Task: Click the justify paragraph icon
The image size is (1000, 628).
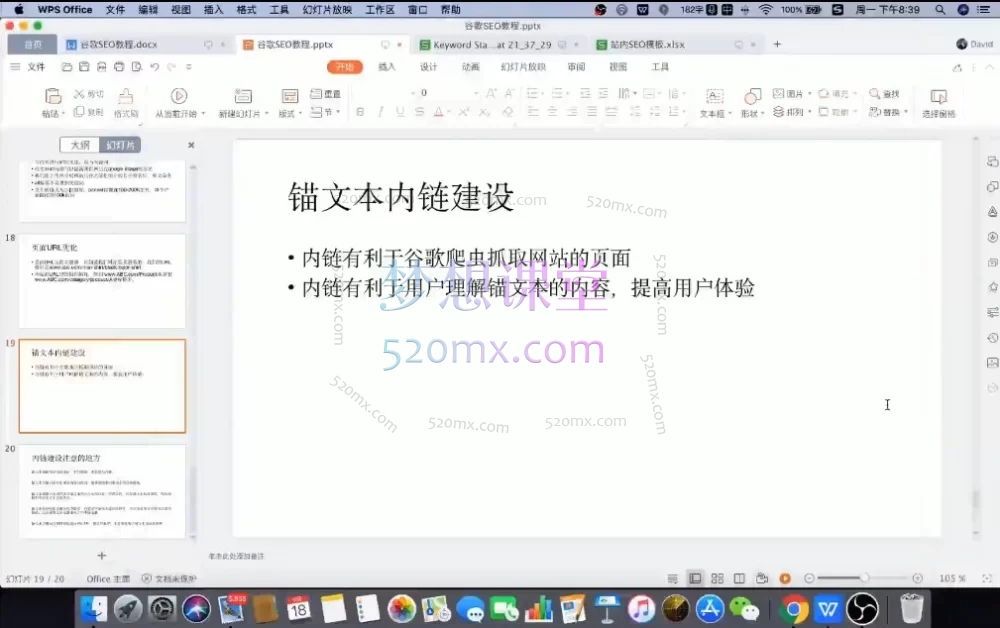Action: point(592,112)
